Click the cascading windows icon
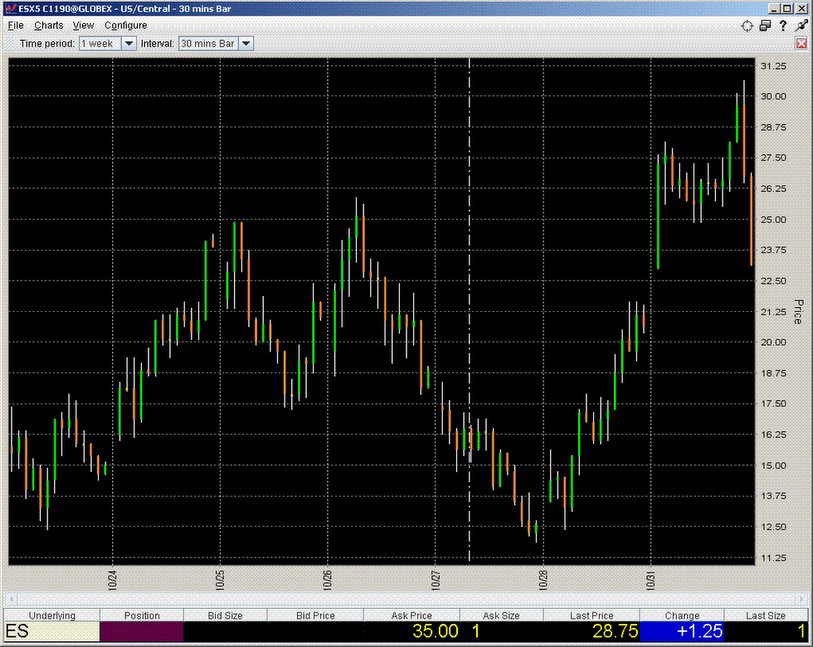The width and height of the screenshot is (813, 647). [x=765, y=26]
